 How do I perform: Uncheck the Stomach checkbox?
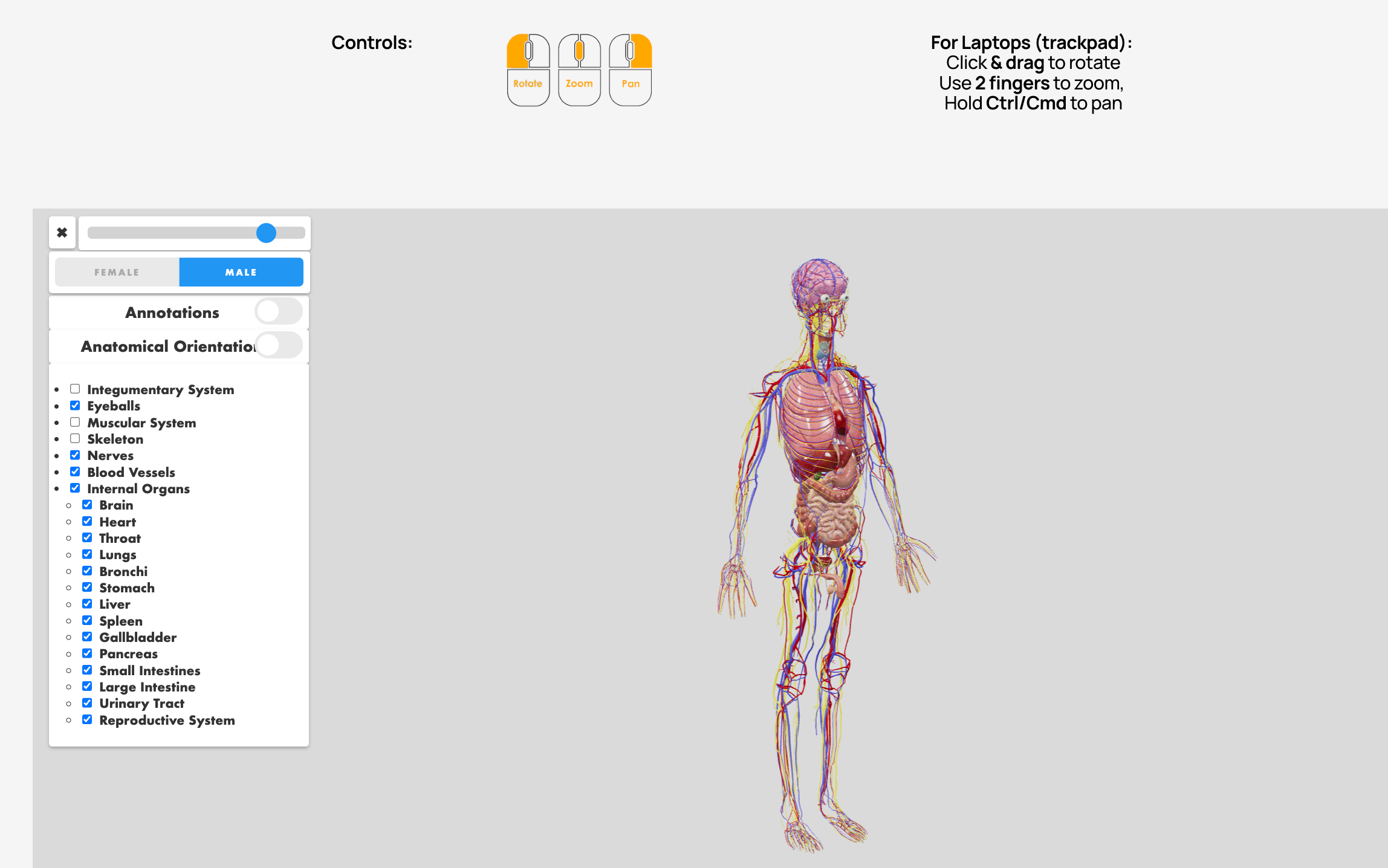tap(87, 587)
